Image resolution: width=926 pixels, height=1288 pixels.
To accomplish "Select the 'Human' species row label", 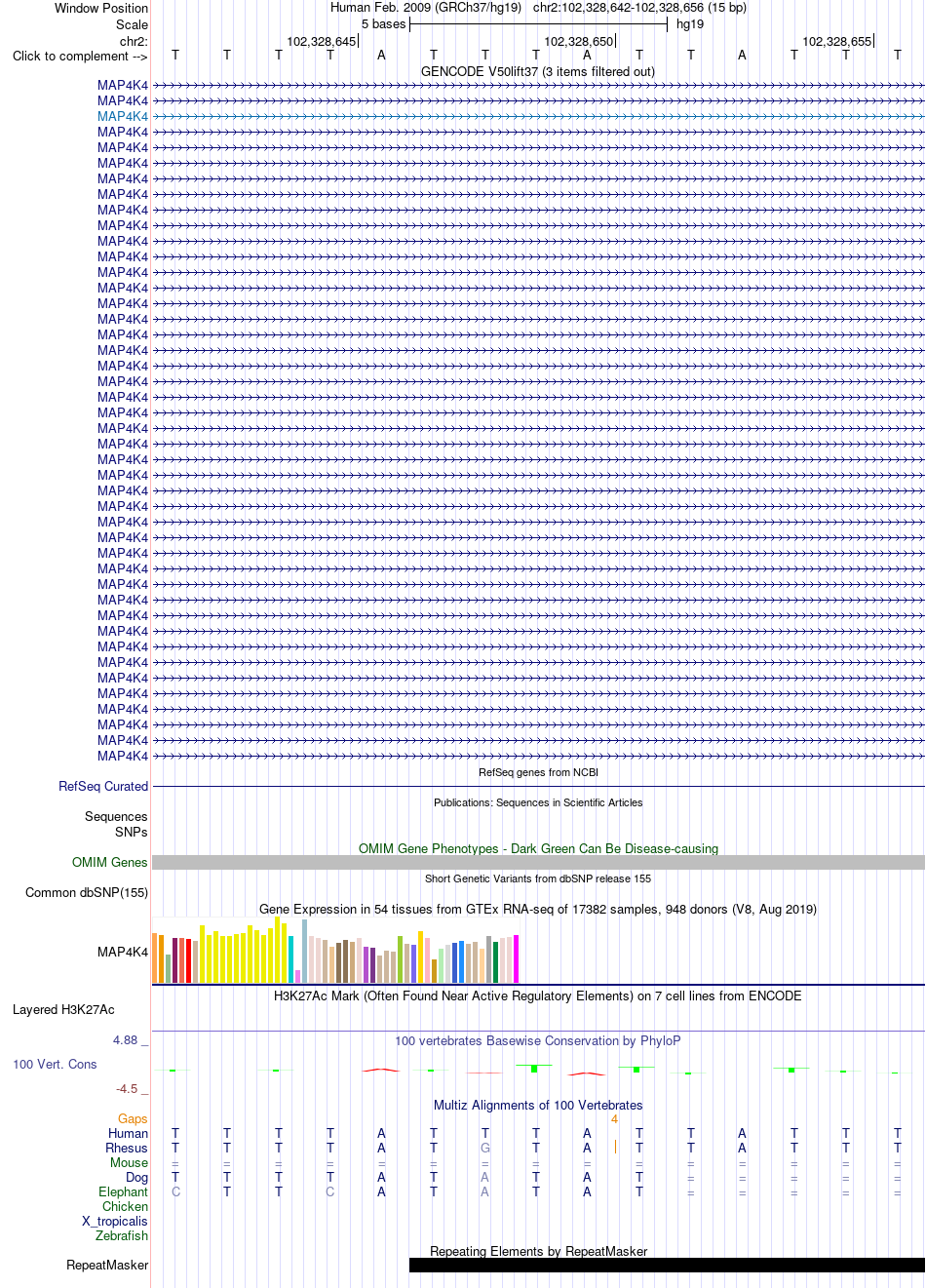I will (x=129, y=1133).
